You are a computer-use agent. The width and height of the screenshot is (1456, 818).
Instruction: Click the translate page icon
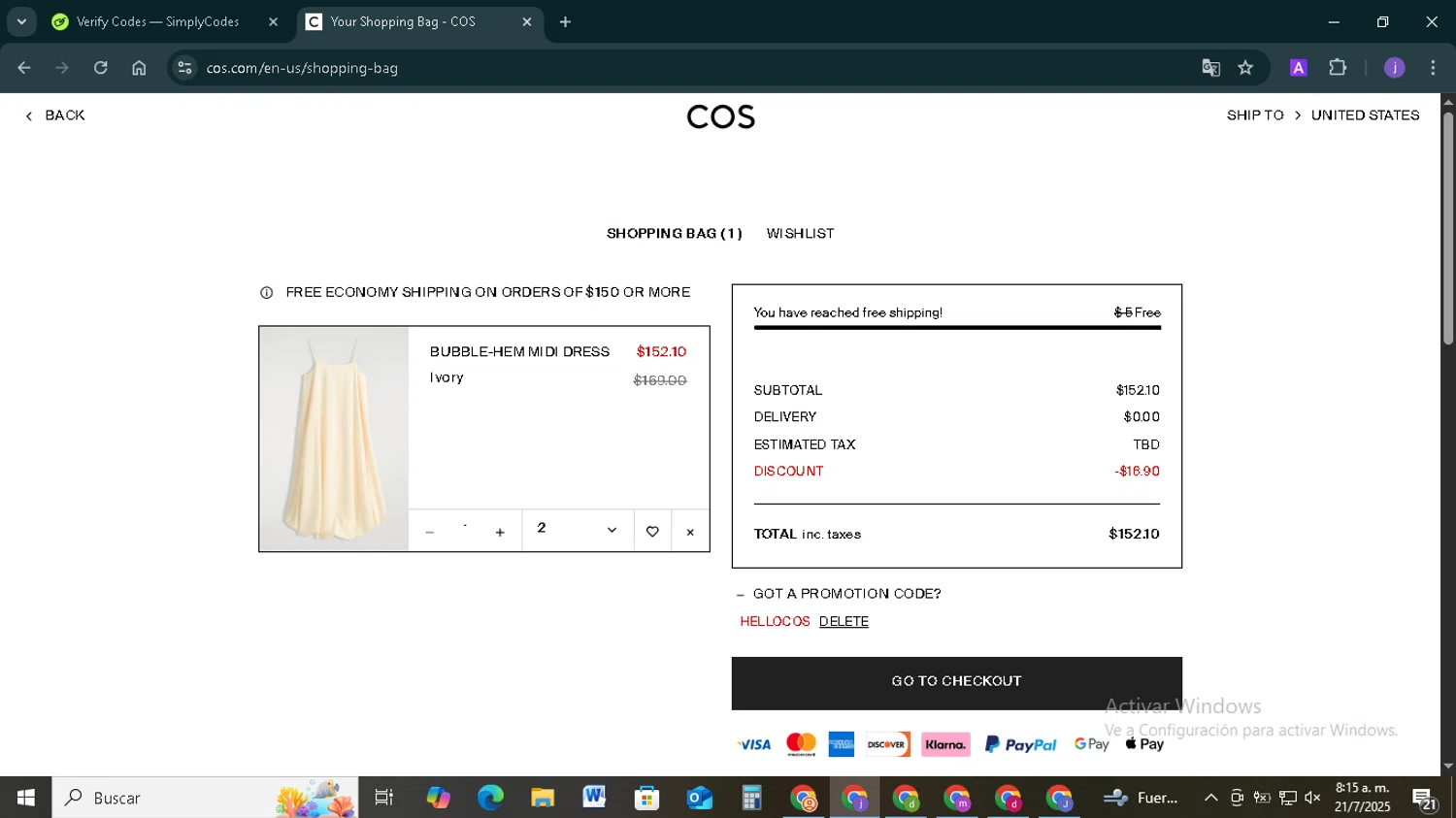point(1210,68)
